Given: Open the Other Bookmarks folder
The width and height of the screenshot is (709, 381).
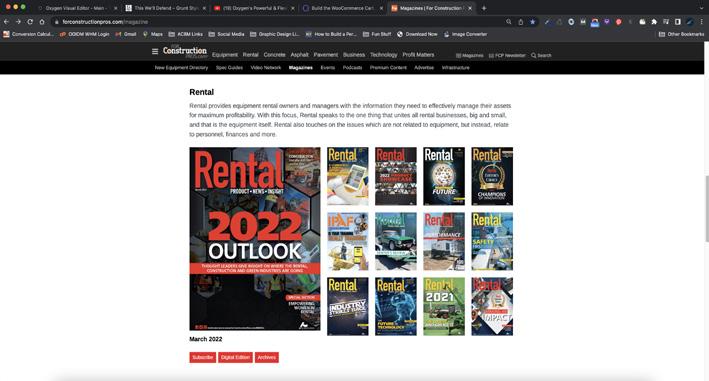Looking at the screenshot, I should click(x=681, y=34).
